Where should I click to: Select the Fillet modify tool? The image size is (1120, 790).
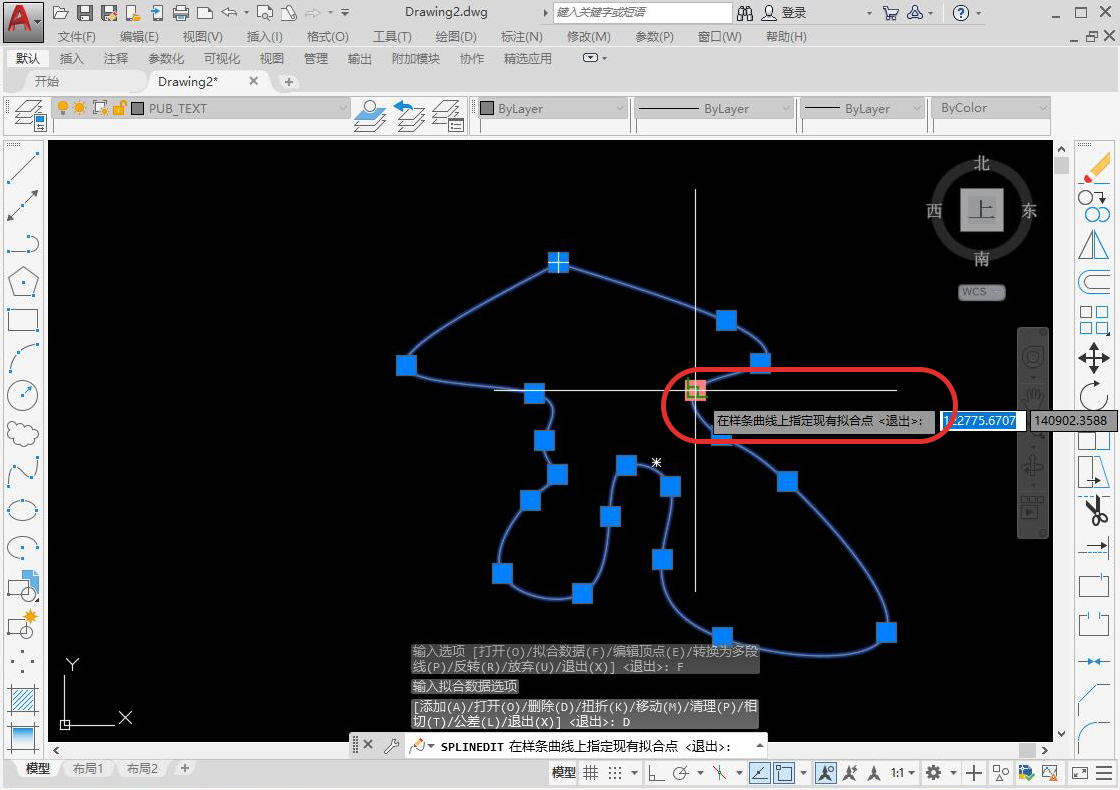tap(1094, 737)
